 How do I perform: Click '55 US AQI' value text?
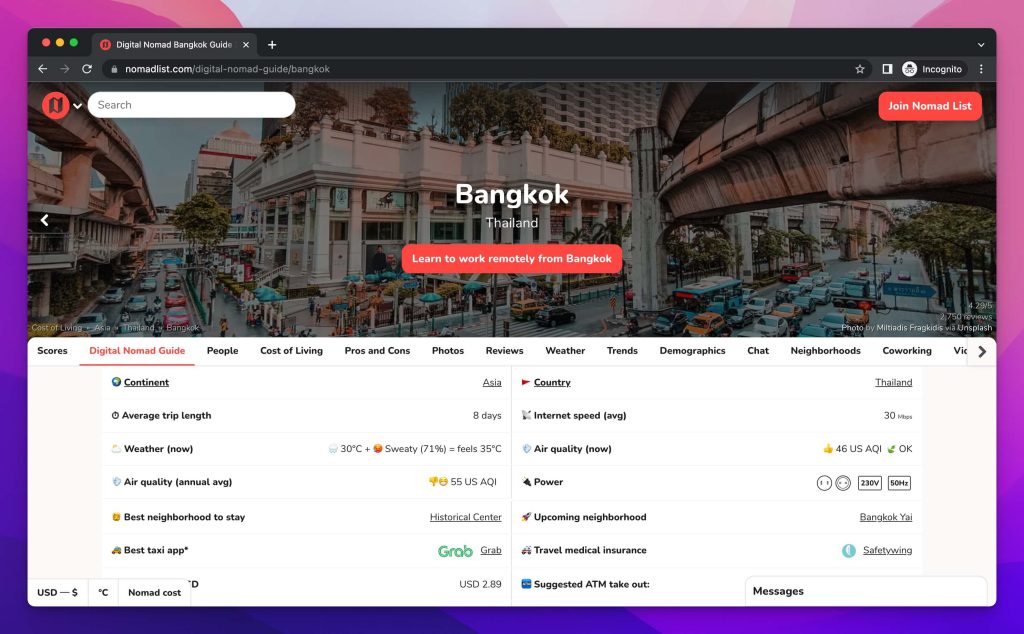point(473,482)
